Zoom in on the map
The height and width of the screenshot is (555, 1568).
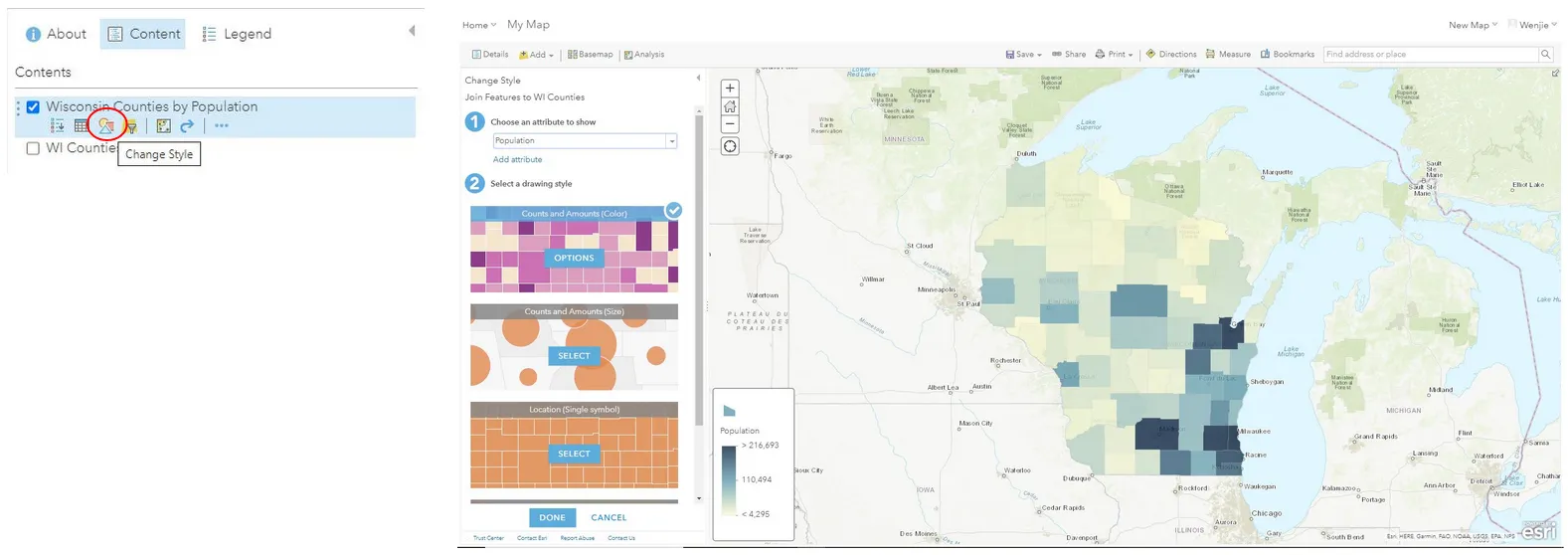730,89
